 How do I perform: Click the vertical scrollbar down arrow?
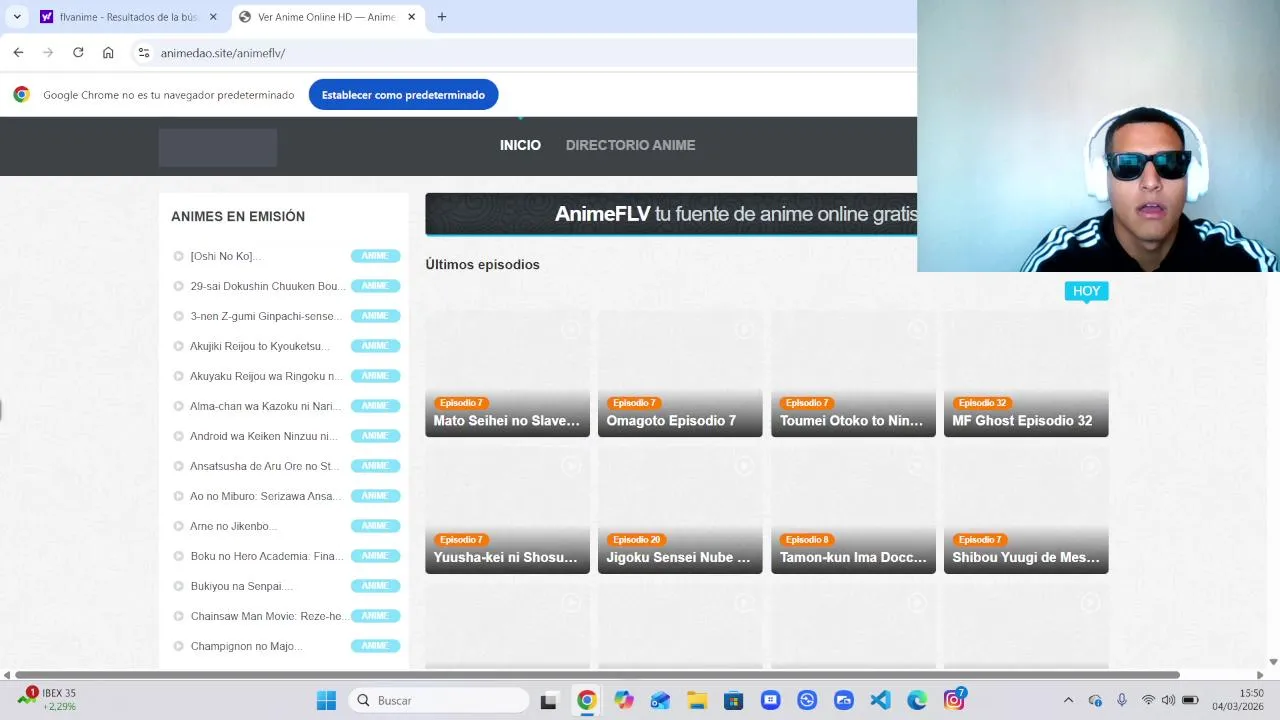pyautogui.click(x=1272, y=662)
